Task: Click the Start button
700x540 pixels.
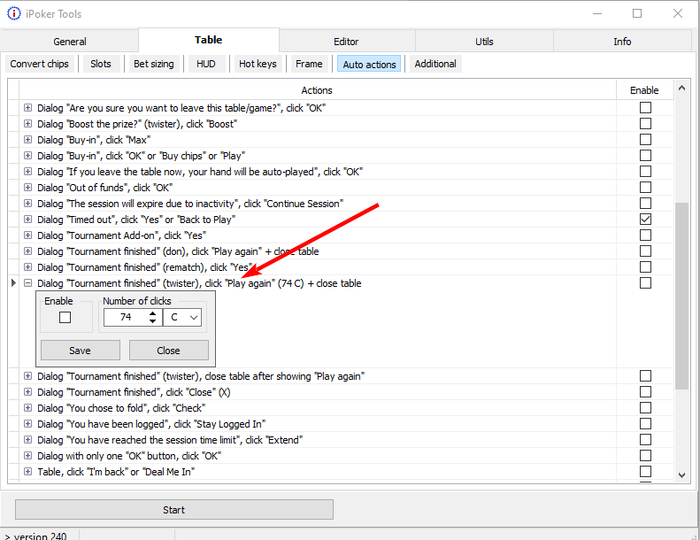Action: (x=174, y=510)
